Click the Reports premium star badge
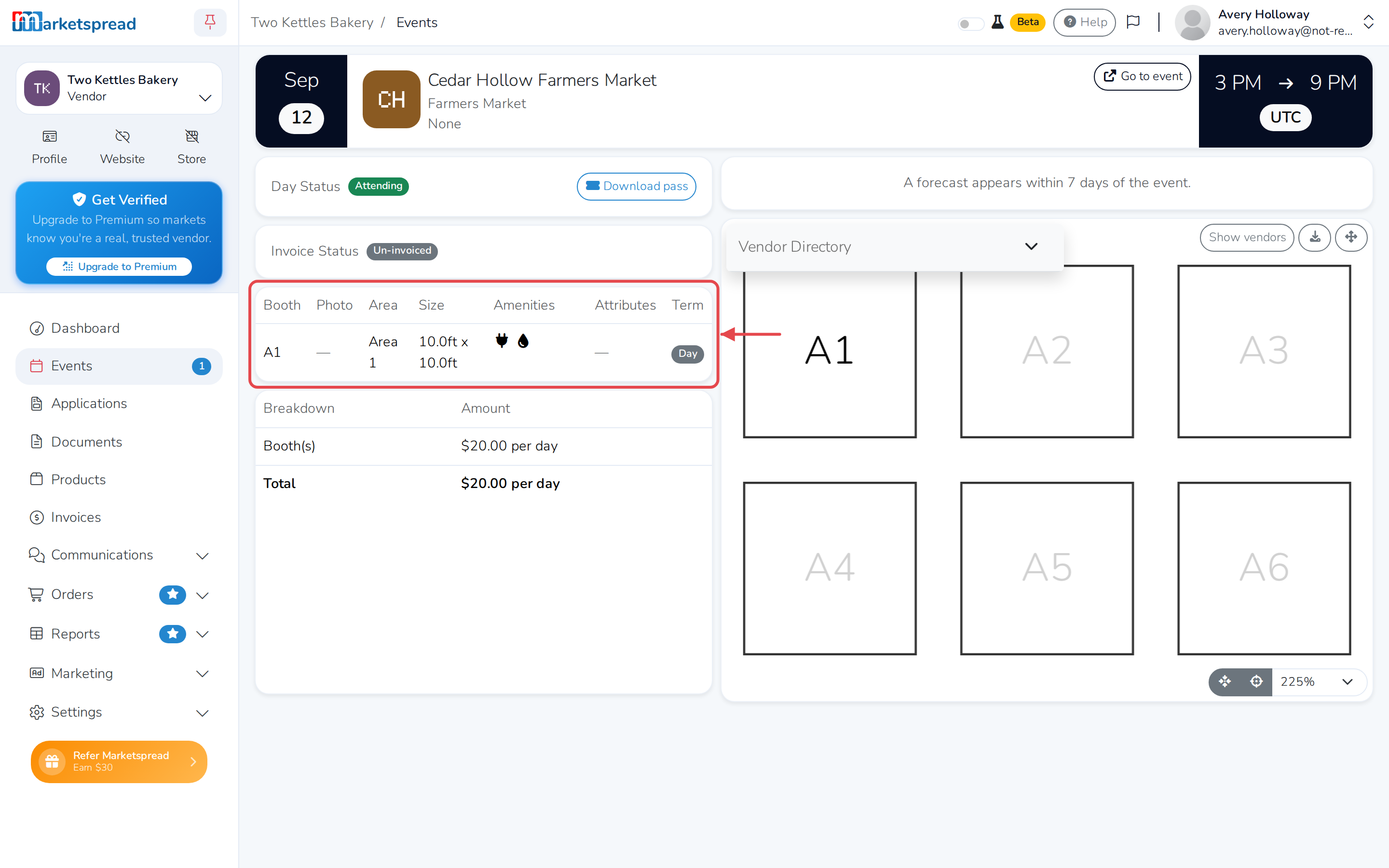 [x=172, y=634]
